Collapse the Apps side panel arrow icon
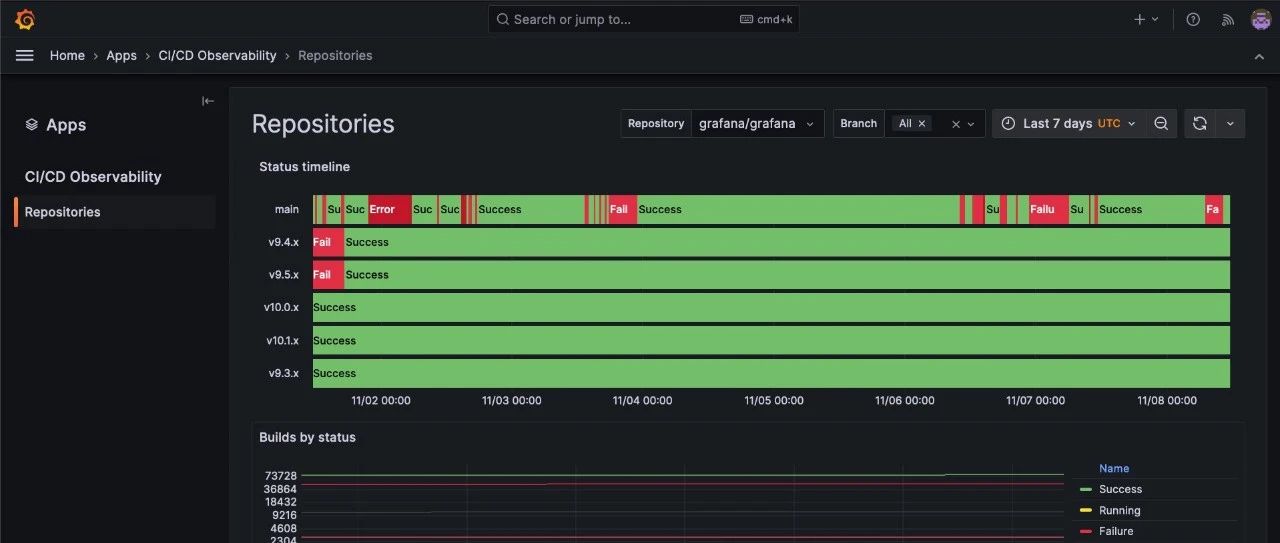1280x543 pixels. pyautogui.click(x=208, y=101)
